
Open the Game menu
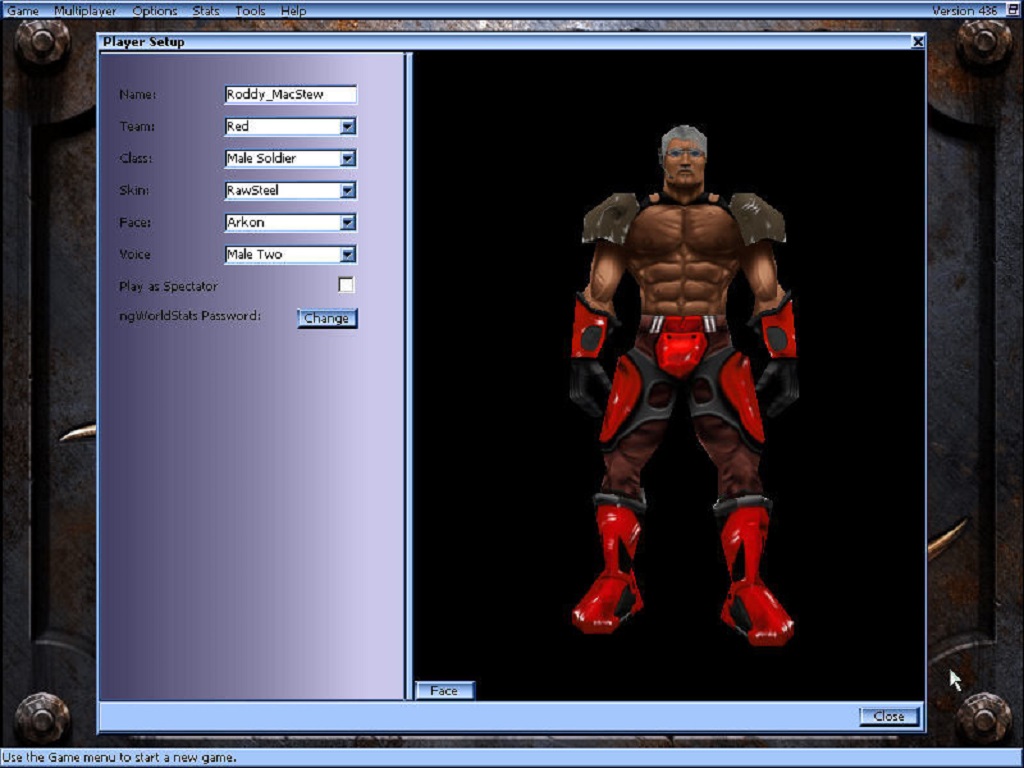pyautogui.click(x=23, y=11)
